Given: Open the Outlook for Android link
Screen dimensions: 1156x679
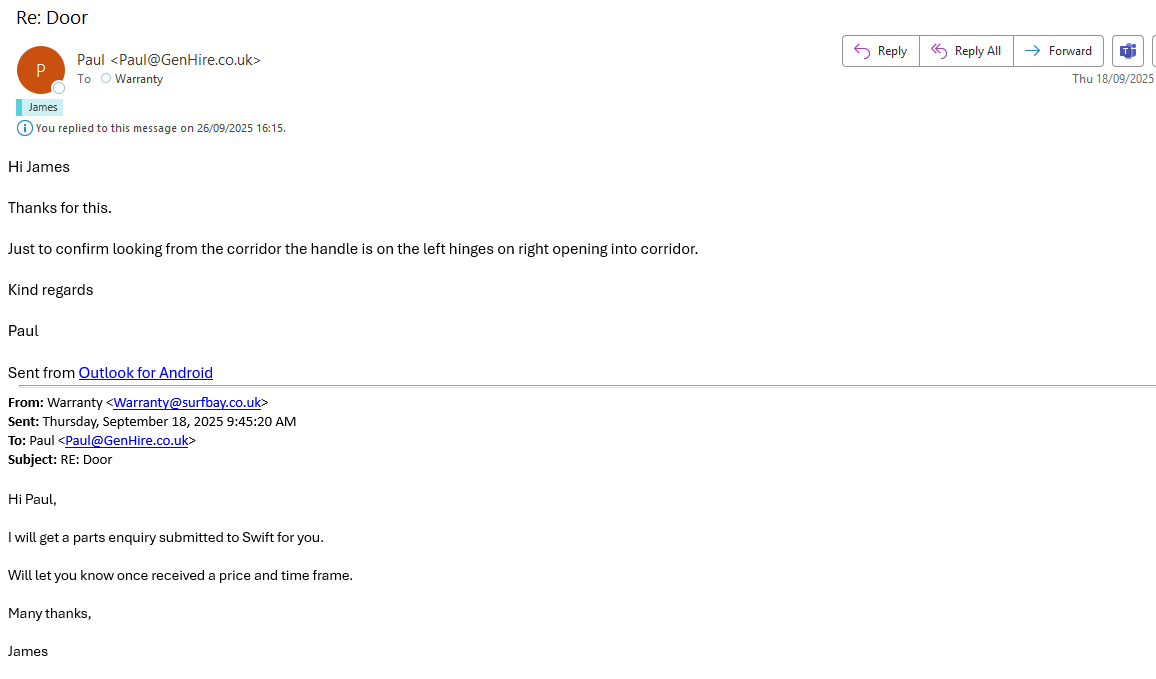Looking at the screenshot, I should click(145, 373).
